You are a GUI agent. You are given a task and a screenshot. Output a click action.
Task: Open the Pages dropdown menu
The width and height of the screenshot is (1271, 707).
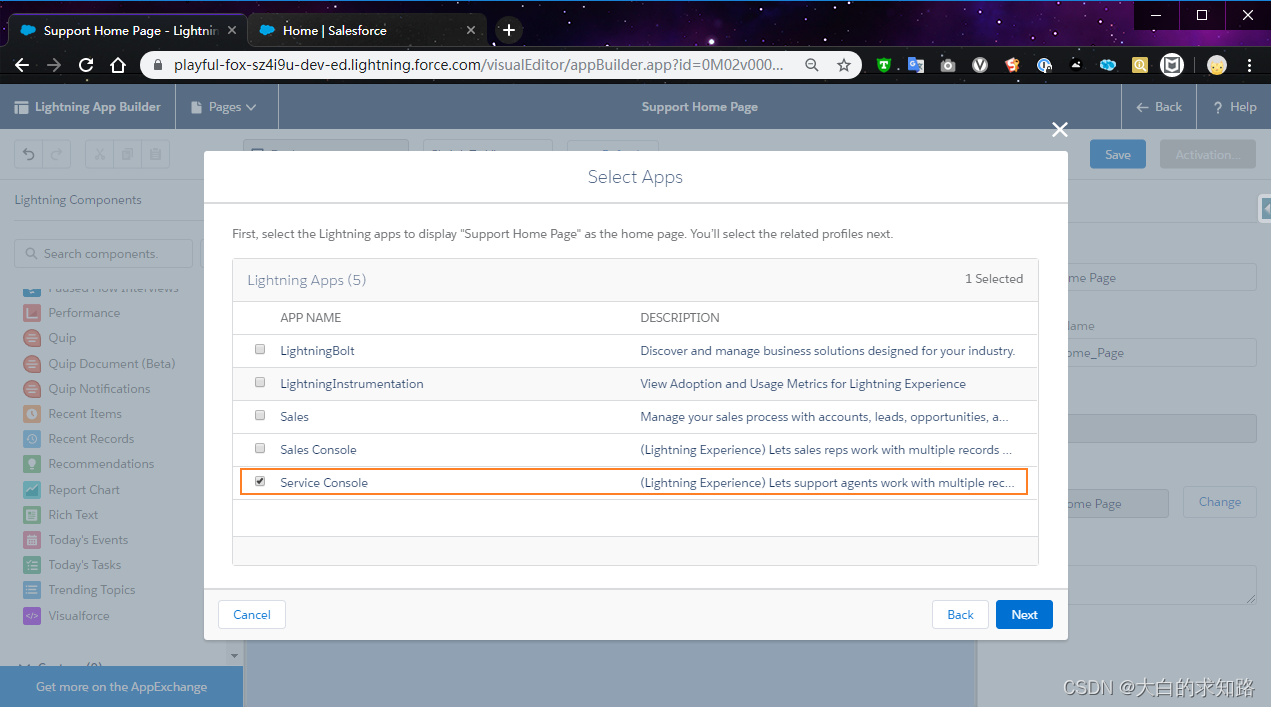226,107
